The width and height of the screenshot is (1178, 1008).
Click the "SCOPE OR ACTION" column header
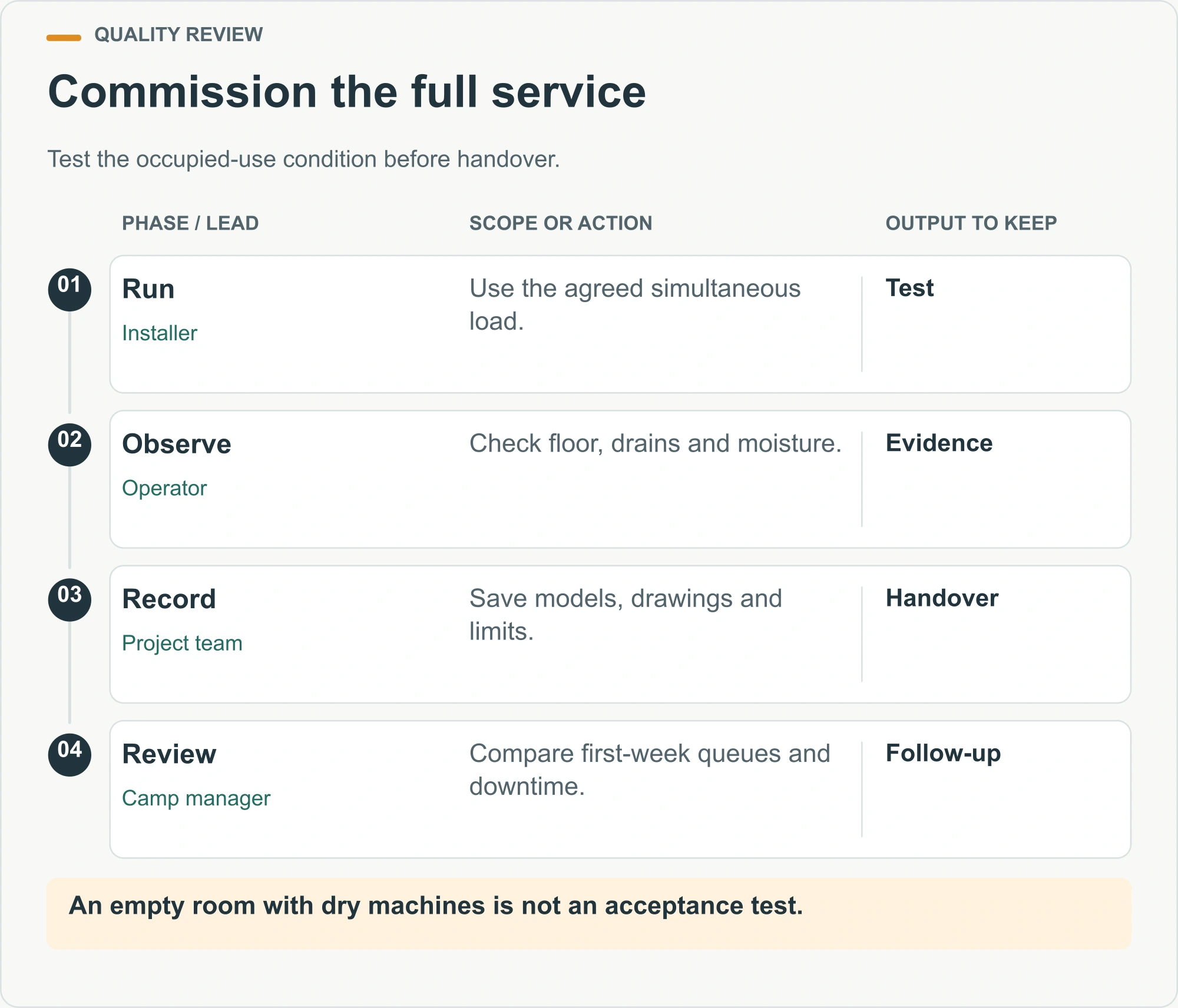tap(561, 223)
